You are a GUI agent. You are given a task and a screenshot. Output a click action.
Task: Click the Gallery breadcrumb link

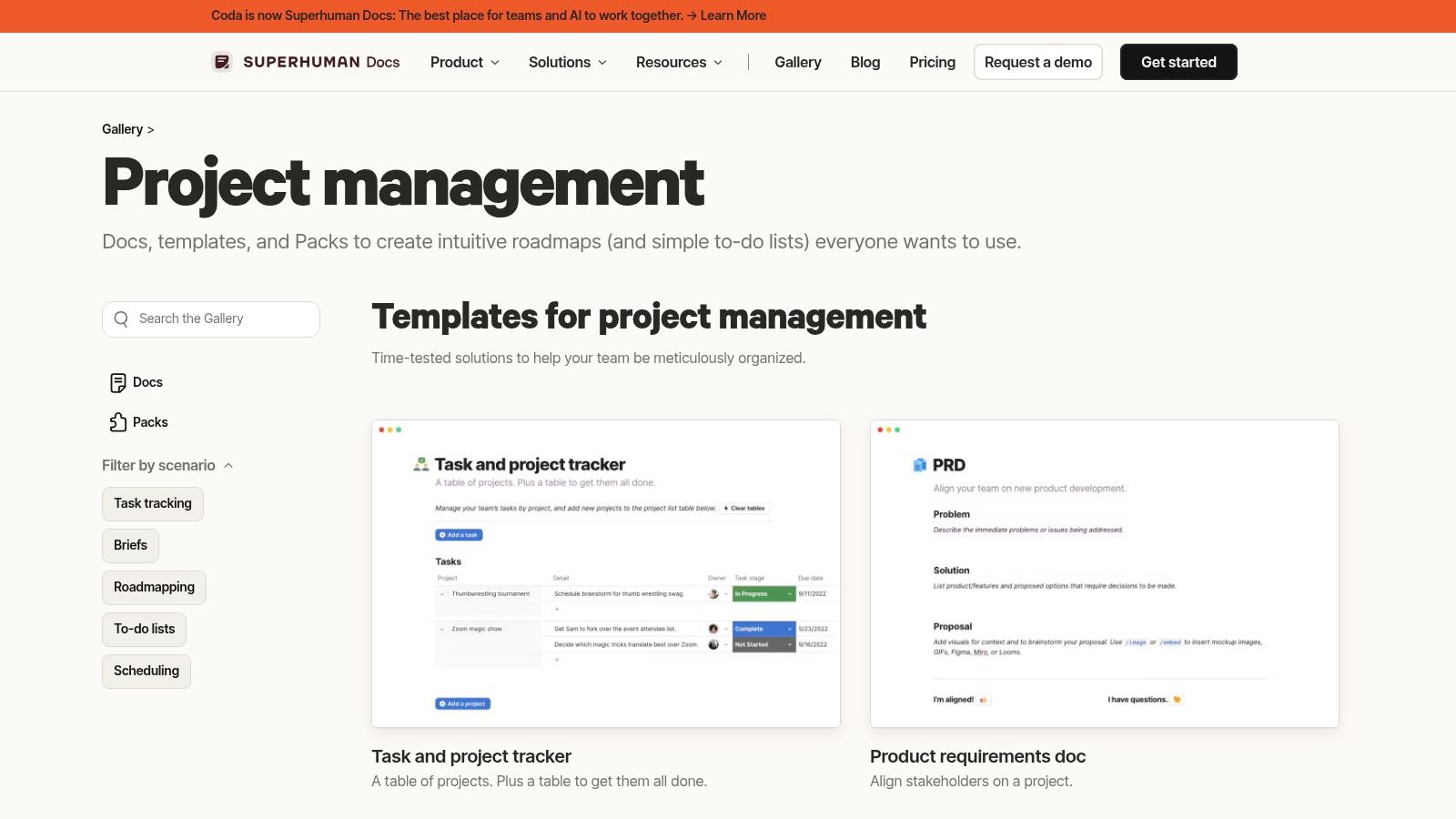point(123,129)
